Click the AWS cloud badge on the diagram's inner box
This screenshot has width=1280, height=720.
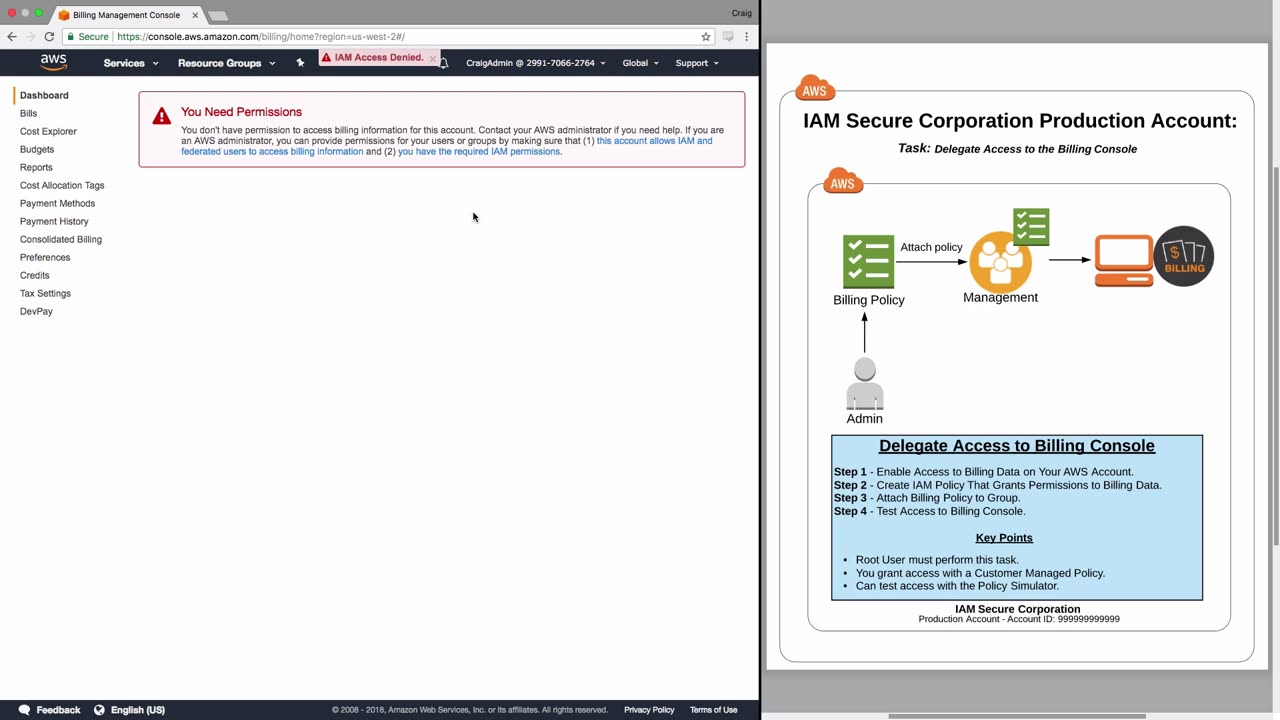tap(843, 181)
